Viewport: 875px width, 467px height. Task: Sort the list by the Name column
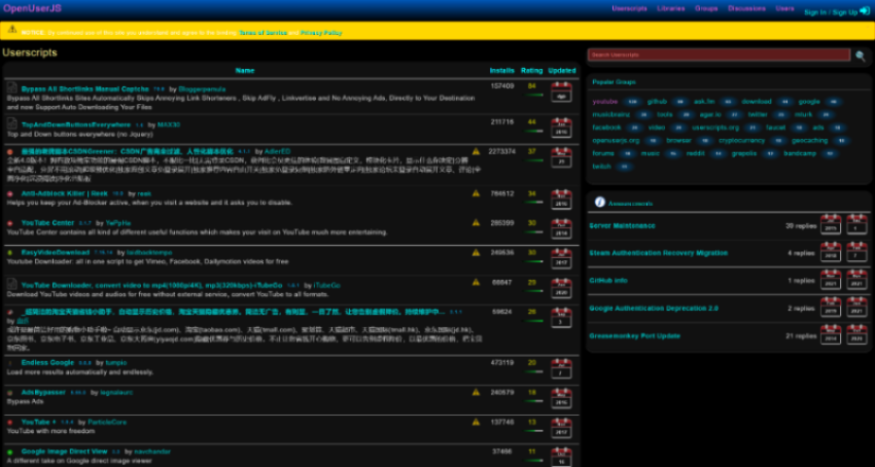[x=245, y=70]
